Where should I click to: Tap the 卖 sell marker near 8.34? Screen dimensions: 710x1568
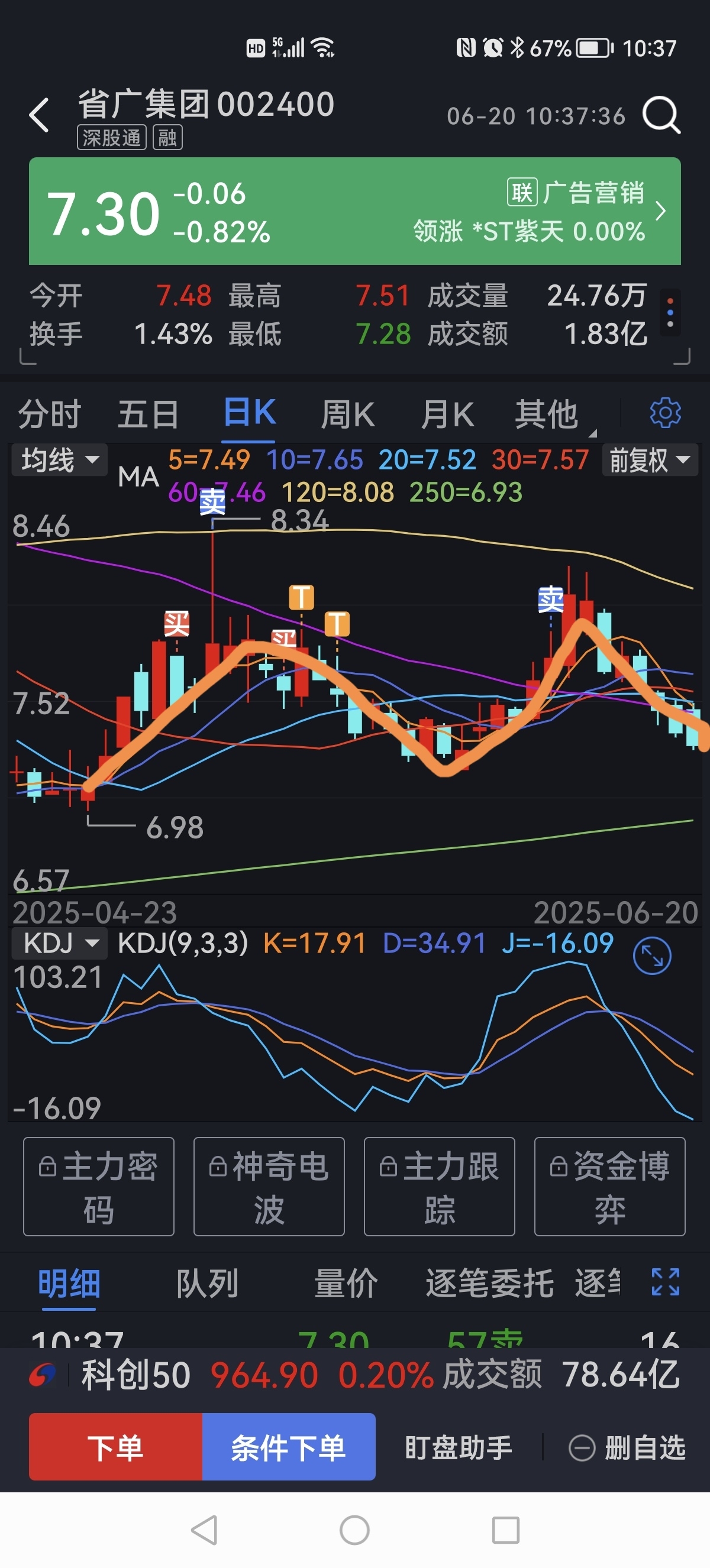pos(212,501)
